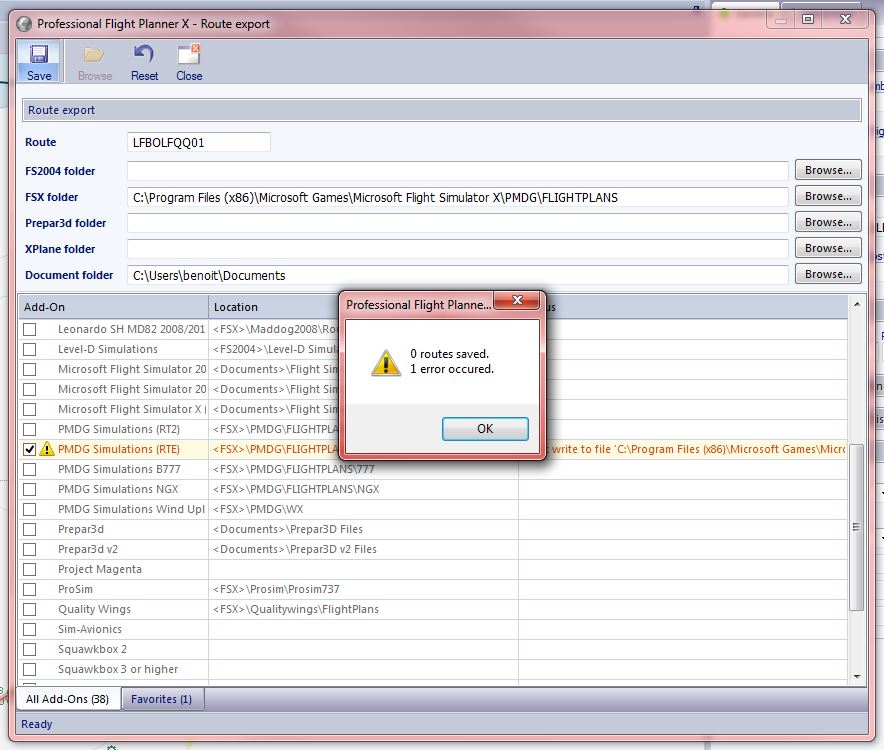Enable the Level-D Simulations checkbox
Screen dimensions: 884x750
click(29, 349)
